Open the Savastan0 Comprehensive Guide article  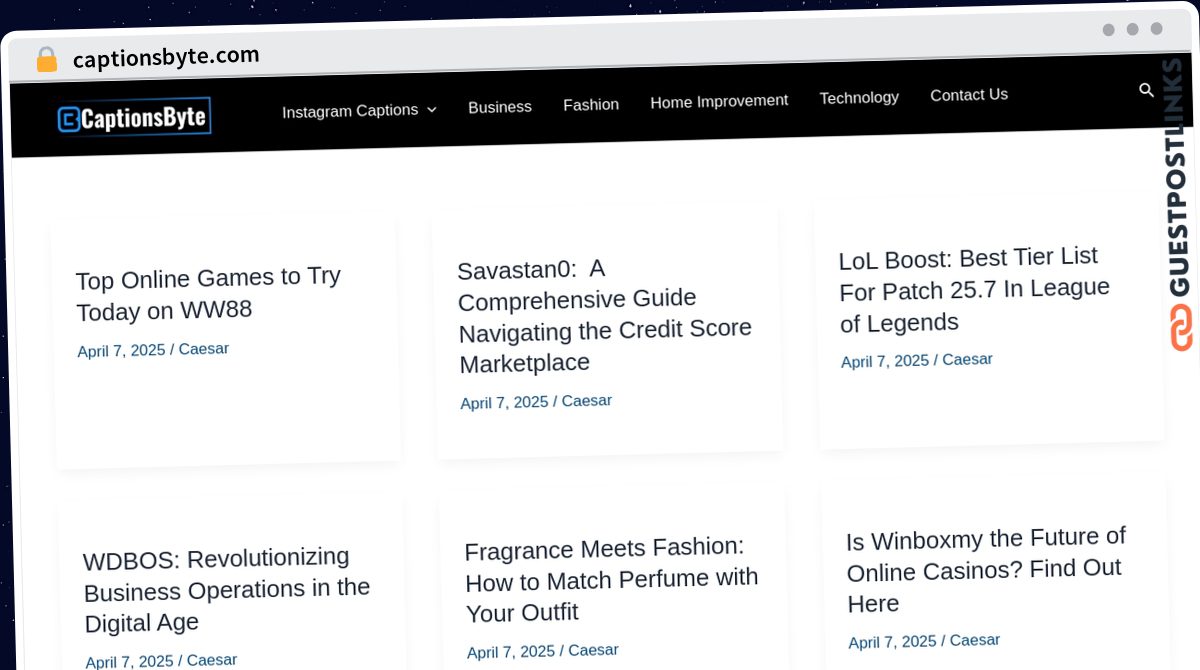coord(604,316)
